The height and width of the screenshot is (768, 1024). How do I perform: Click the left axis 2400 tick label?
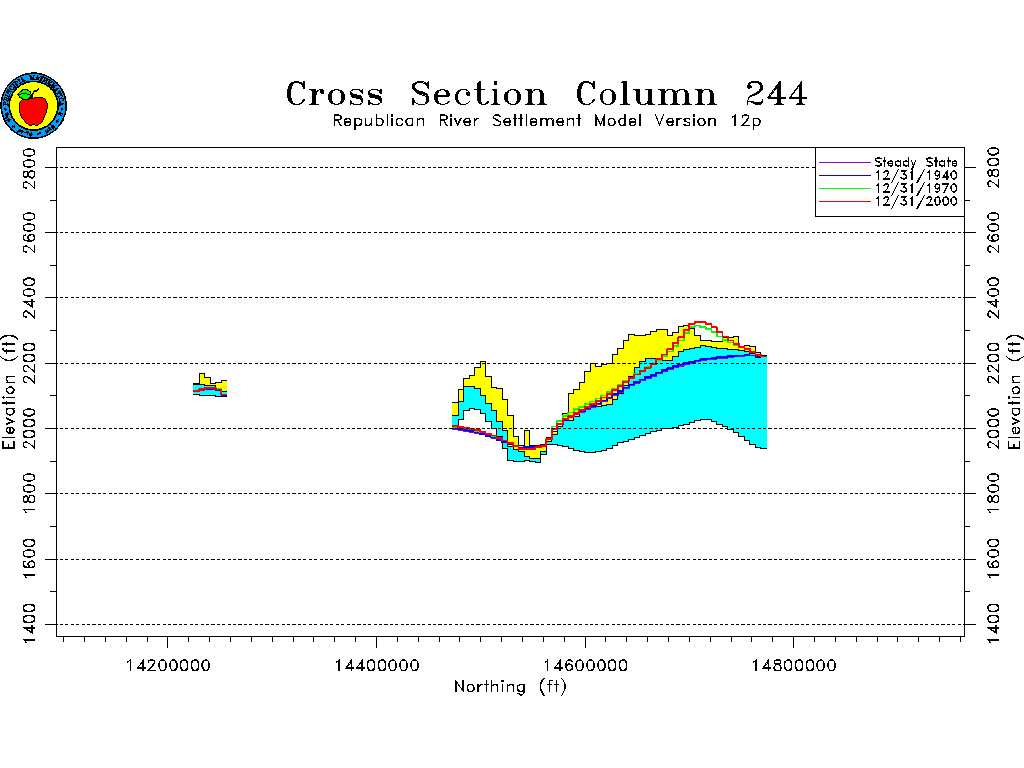tap(29, 298)
